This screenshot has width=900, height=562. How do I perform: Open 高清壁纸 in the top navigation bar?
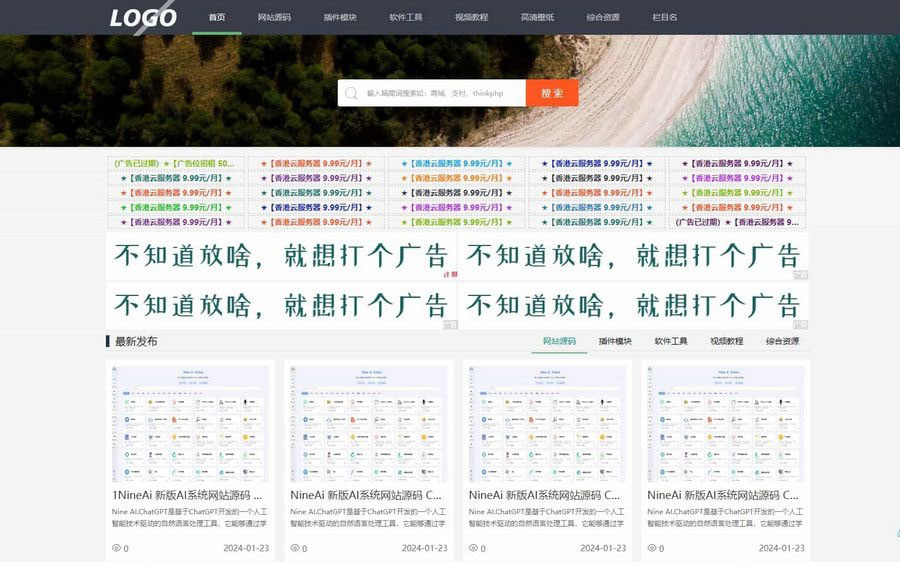537,17
